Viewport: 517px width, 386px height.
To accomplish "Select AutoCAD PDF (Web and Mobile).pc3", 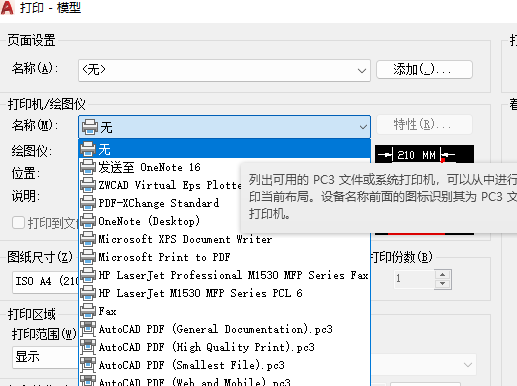I will 224,380.
